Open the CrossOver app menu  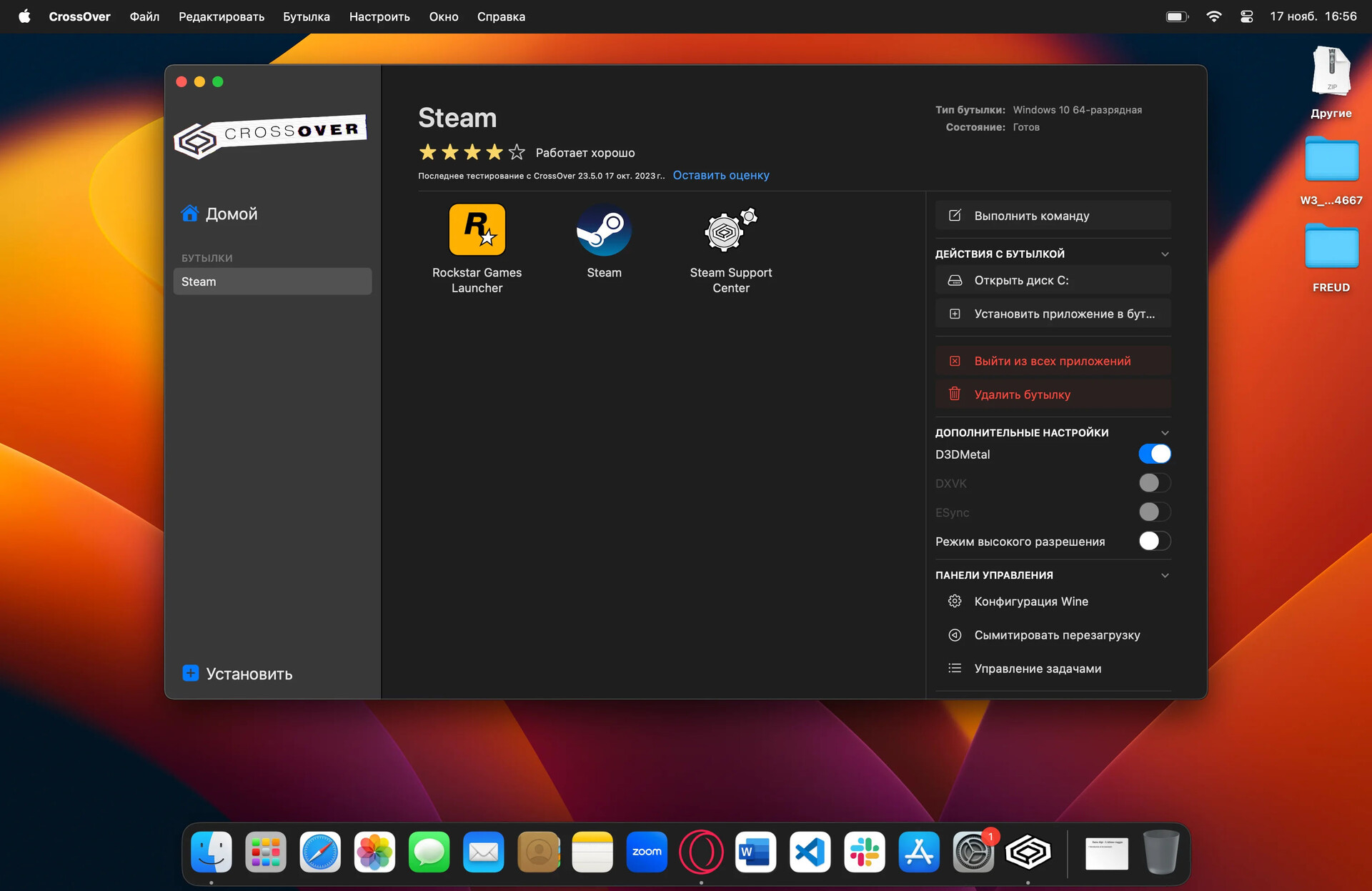point(79,16)
